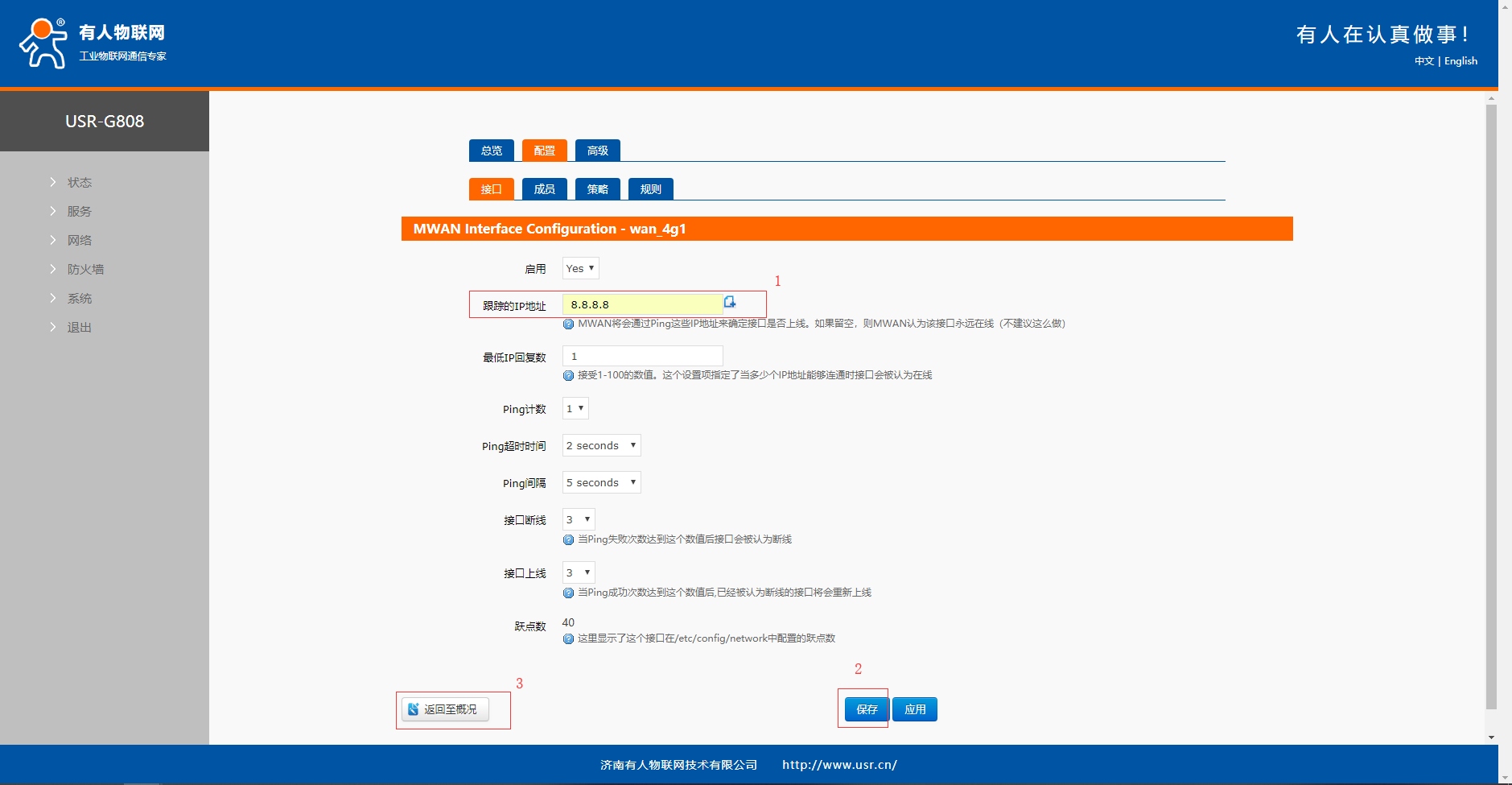Click the 保存 button
Screen dimensions: 1512x785
click(x=867, y=709)
